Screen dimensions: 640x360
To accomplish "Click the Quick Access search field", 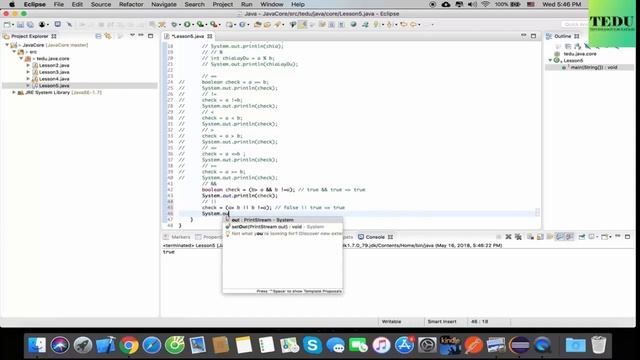I will (x=575, y=24).
